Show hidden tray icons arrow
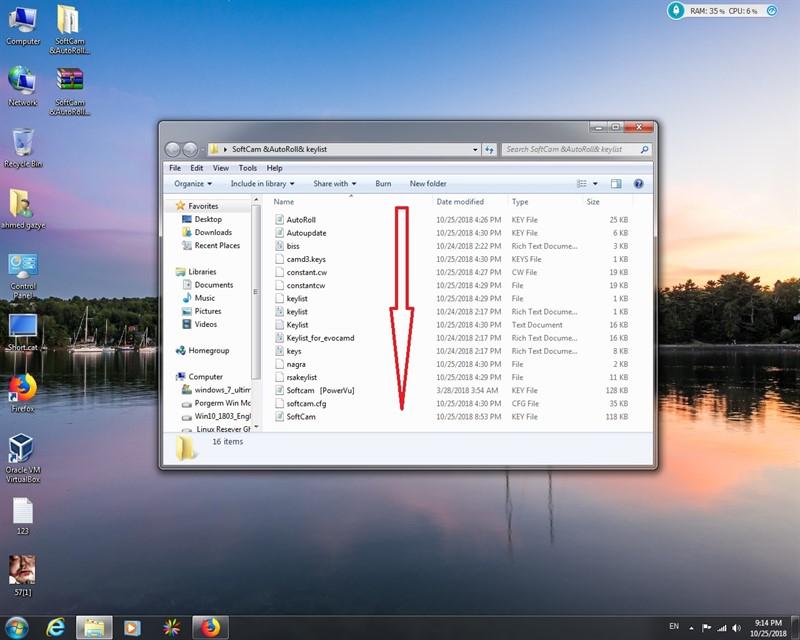This screenshot has width=800, height=640. click(x=691, y=628)
